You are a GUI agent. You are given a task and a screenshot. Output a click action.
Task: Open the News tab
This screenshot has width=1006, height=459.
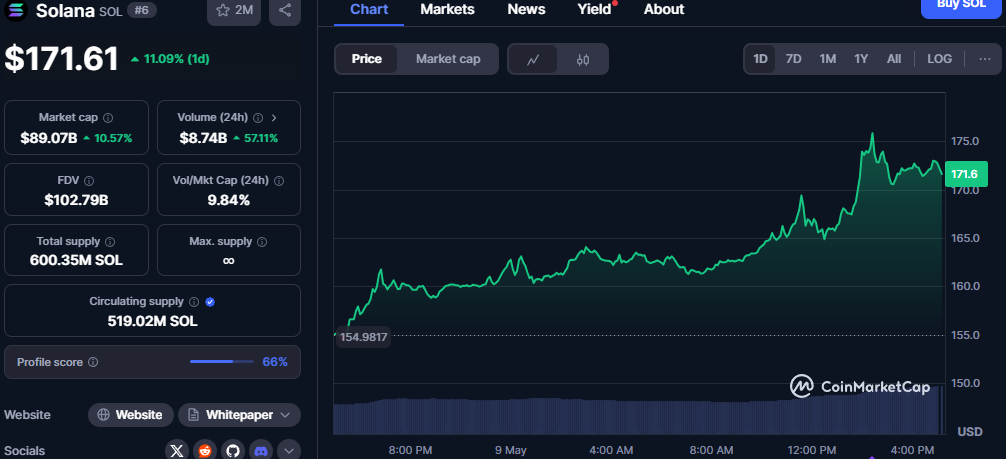pyautogui.click(x=526, y=10)
